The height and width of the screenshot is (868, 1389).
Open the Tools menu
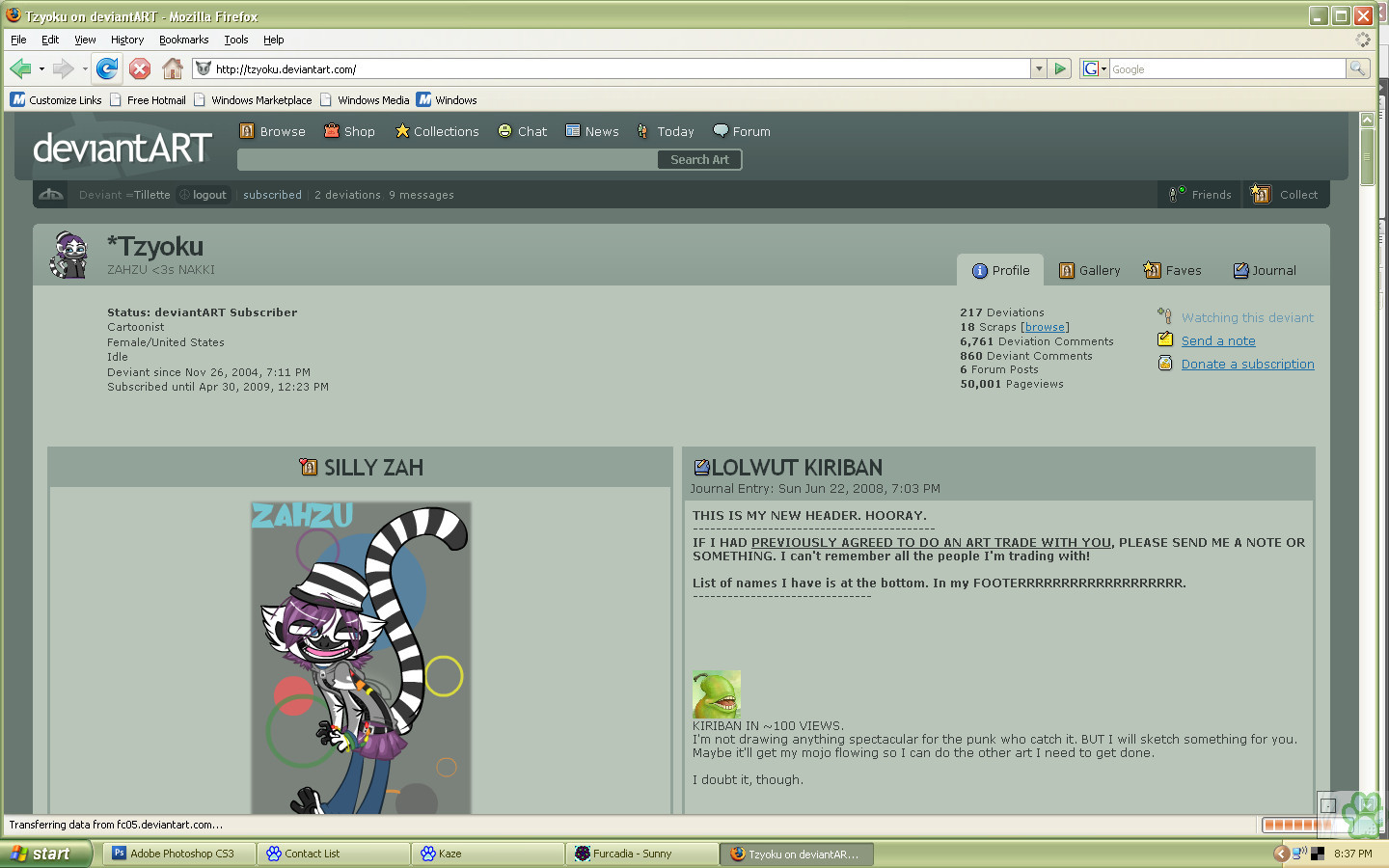[236, 40]
